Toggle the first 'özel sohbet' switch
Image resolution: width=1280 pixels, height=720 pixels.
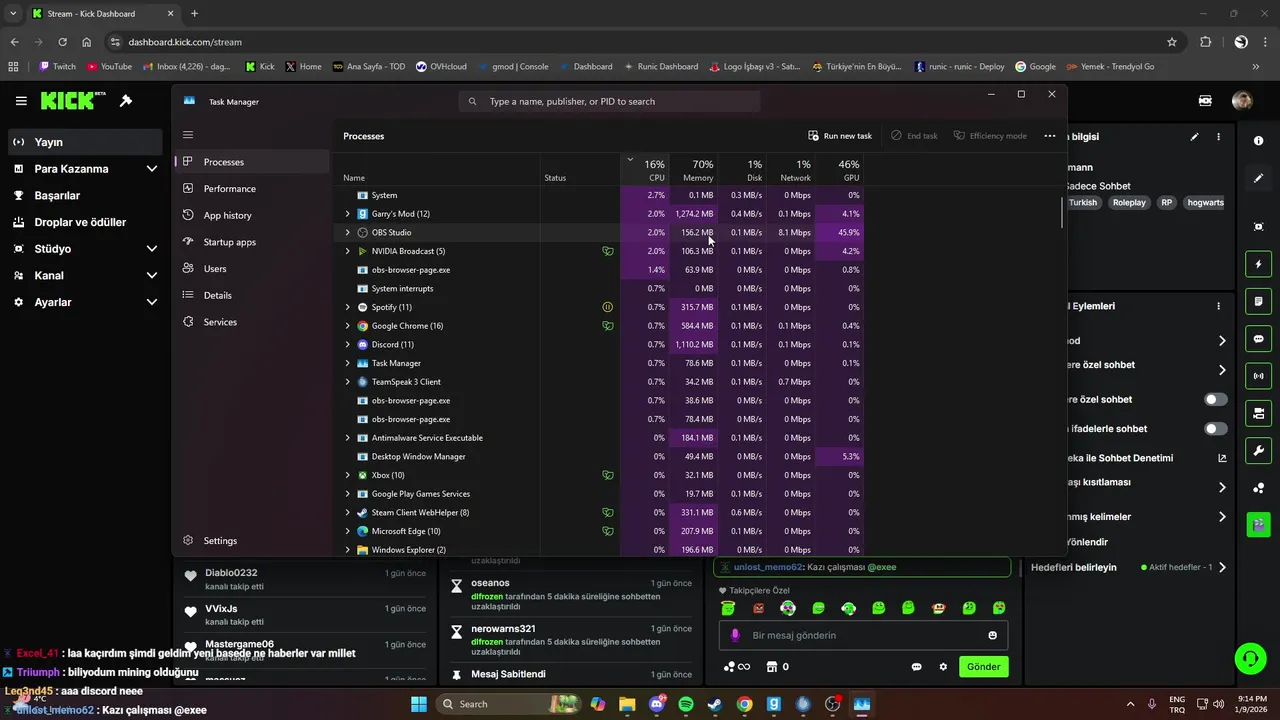(1215, 399)
